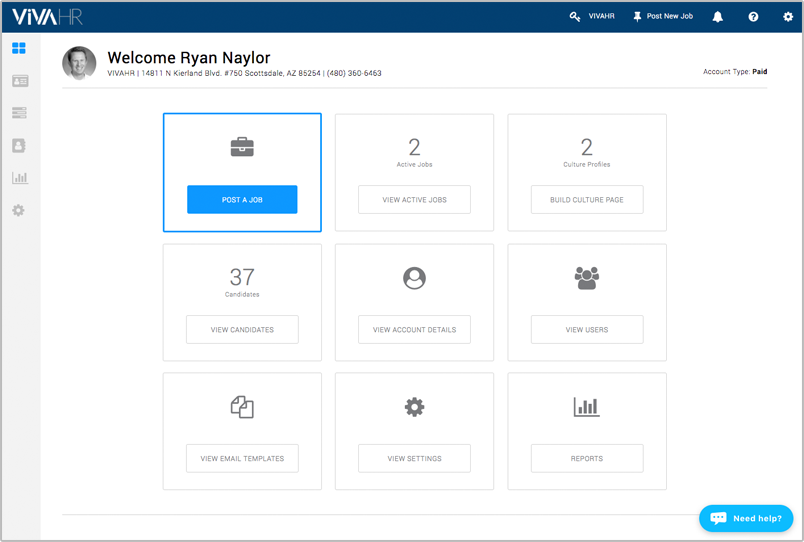
Task: Click the briefcase icon on Post a Job card
Action: pyautogui.click(x=242, y=147)
